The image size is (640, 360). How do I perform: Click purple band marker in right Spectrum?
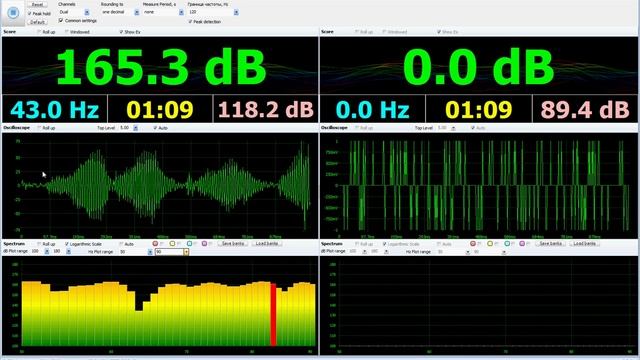click(522, 244)
